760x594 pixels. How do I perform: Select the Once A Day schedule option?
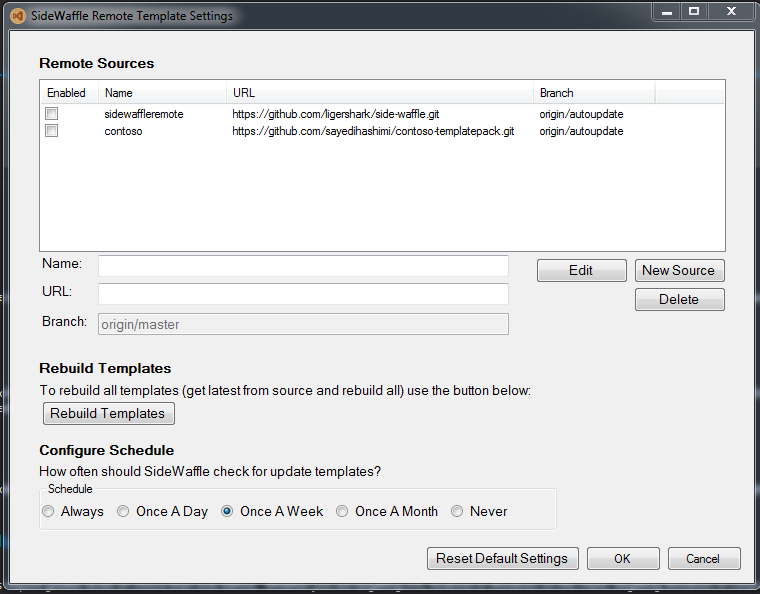[x=123, y=511]
